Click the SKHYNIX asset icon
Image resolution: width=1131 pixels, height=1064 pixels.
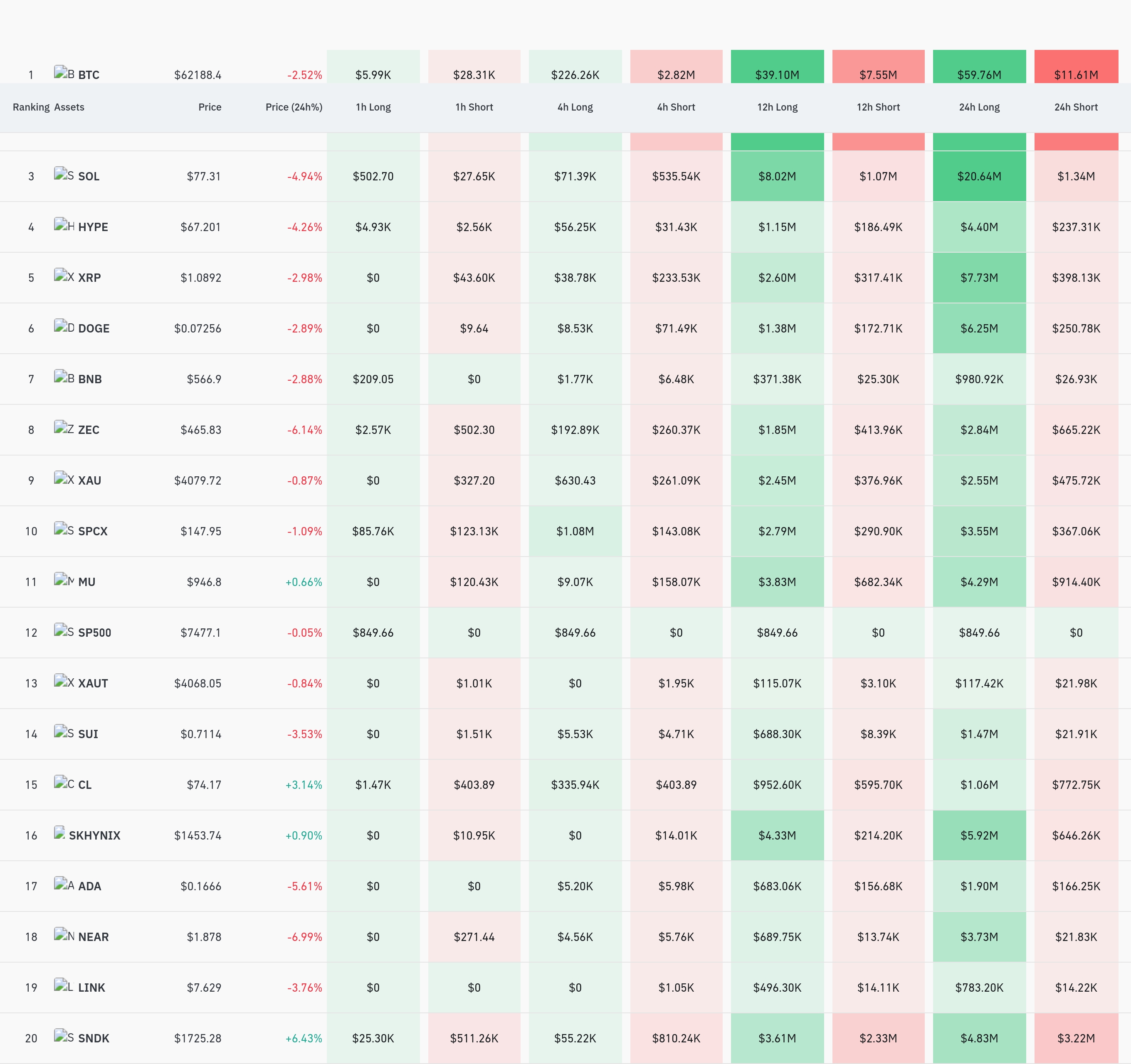[x=60, y=833]
